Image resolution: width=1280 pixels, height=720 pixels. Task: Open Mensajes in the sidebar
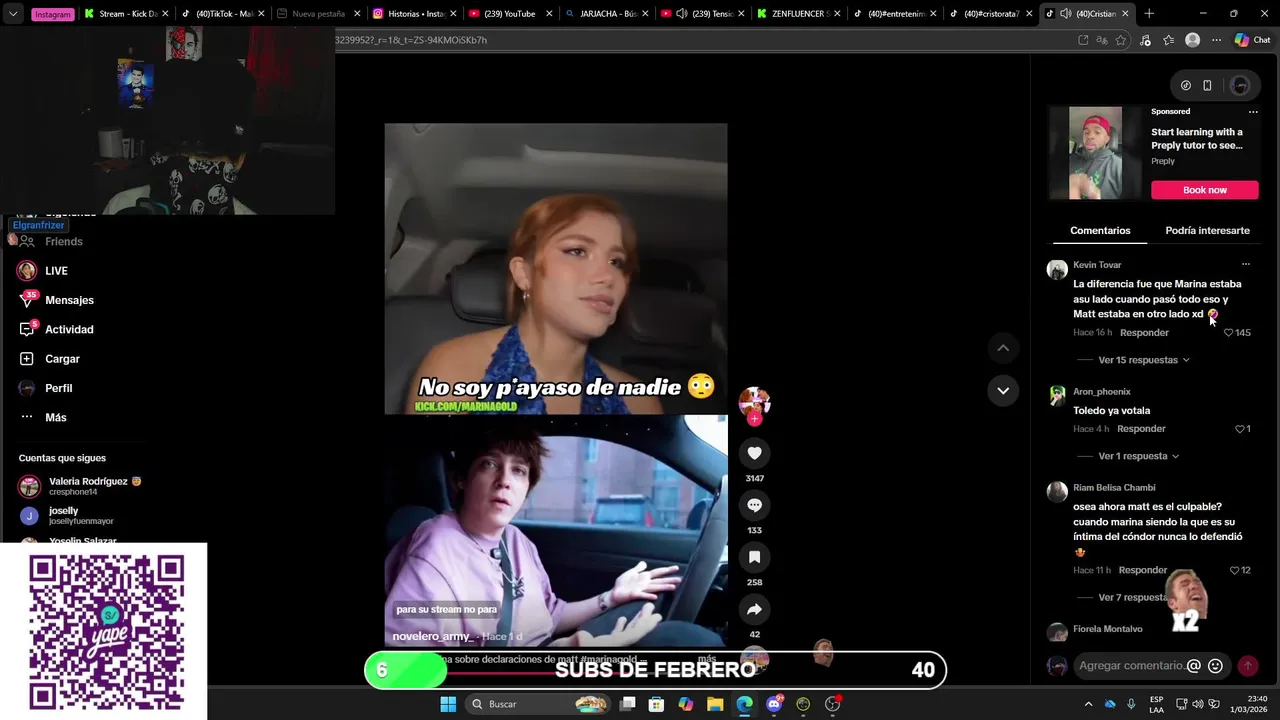point(69,300)
